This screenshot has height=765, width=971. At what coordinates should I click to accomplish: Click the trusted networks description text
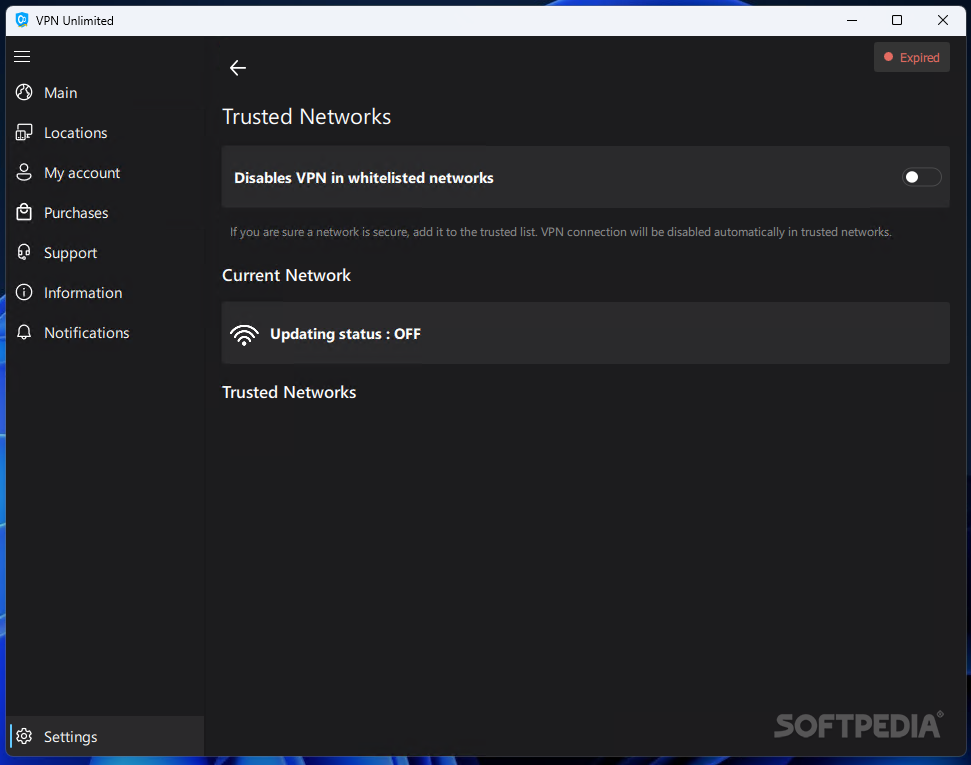tap(560, 232)
